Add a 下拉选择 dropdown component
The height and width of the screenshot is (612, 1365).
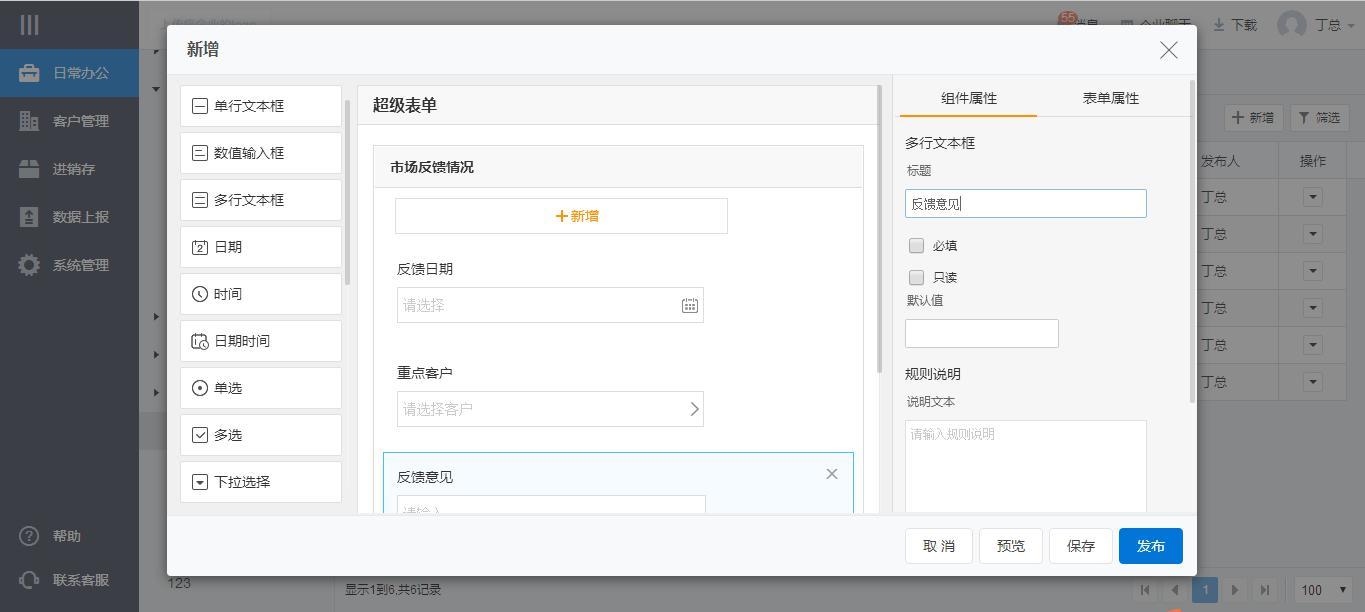point(260,482)
